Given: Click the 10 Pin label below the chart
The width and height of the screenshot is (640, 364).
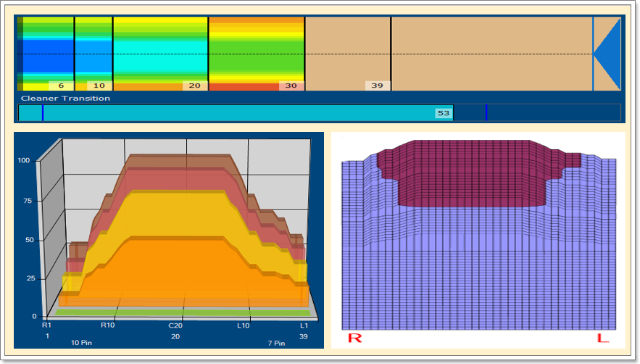Looking at the screenshot, I should coord(82,343).
